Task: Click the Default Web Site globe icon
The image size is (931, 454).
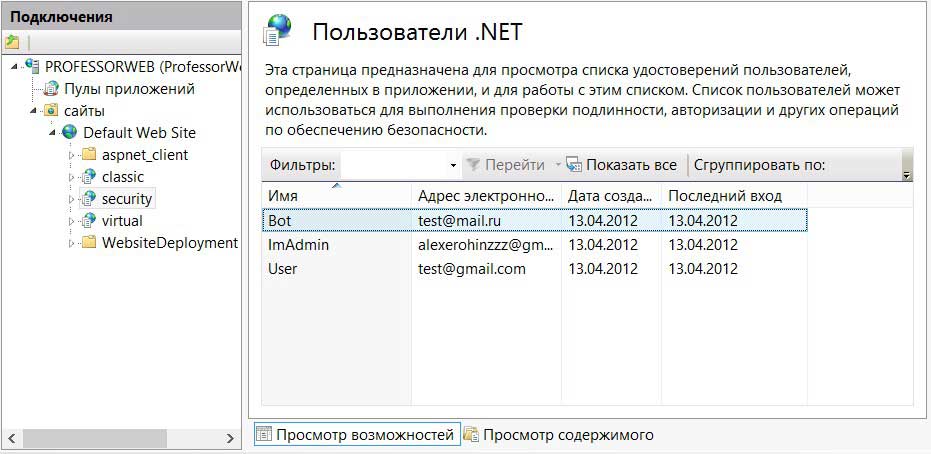Action: click(70, 132)
